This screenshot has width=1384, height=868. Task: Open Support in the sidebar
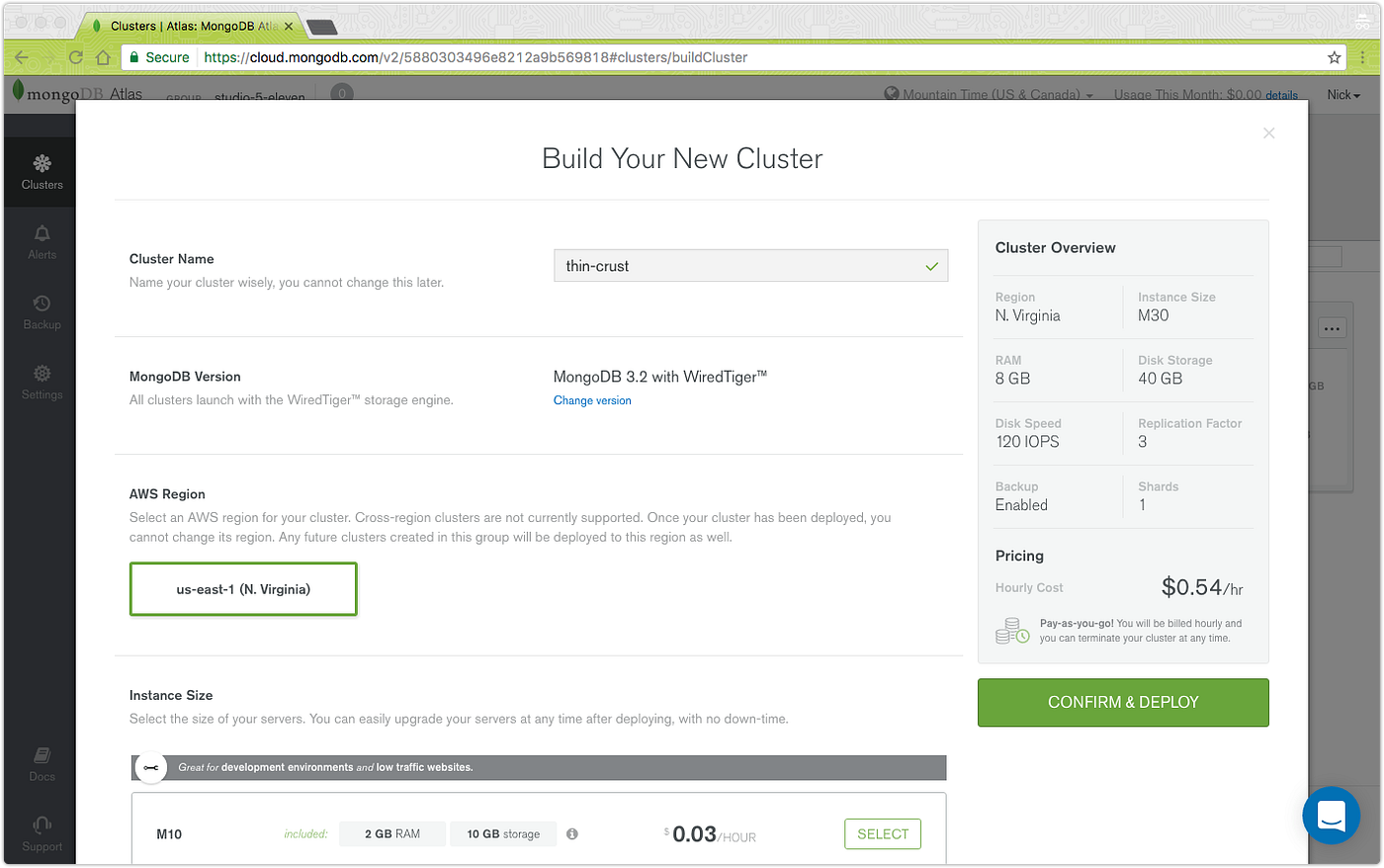(x=42, y=834)
